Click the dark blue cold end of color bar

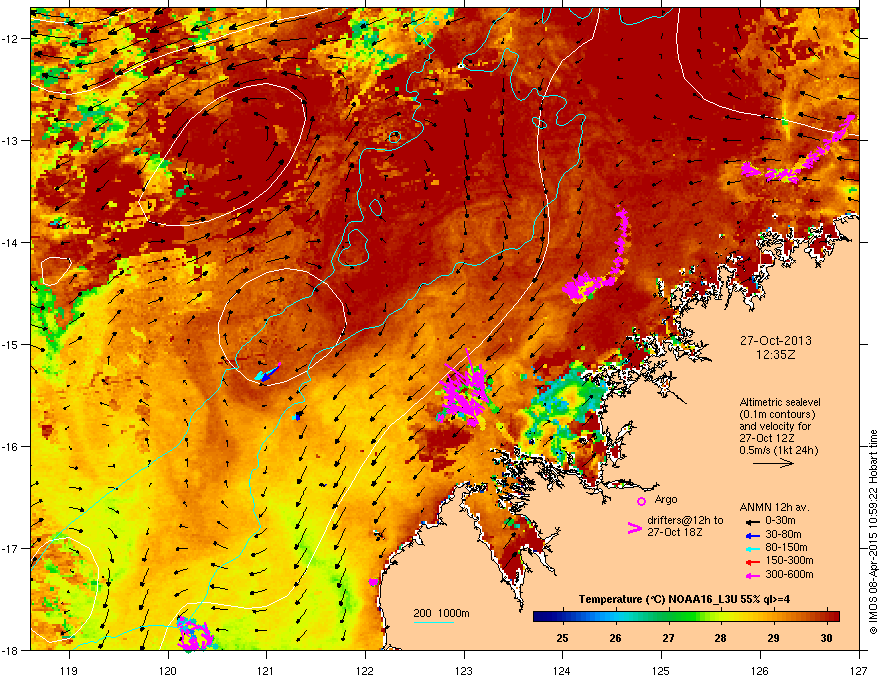coord(540,617)
